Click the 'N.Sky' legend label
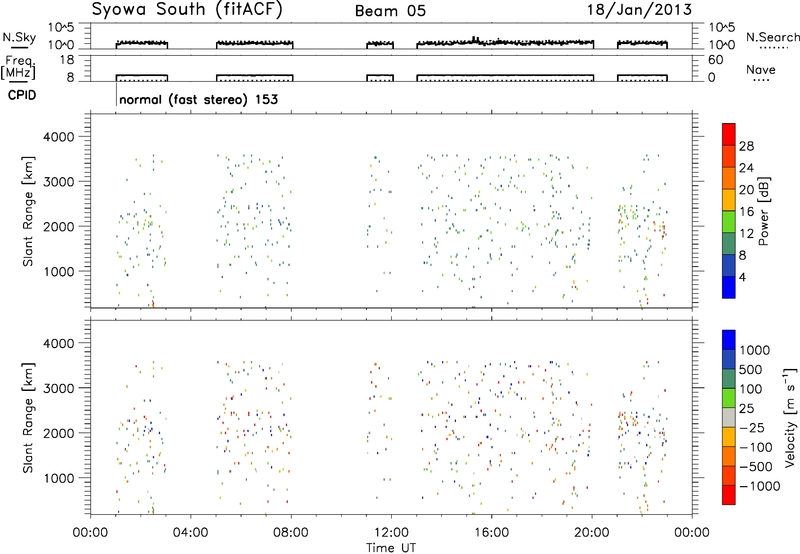Image resolution: width=800 pixels, height=554 pixels. pos(19,37)
